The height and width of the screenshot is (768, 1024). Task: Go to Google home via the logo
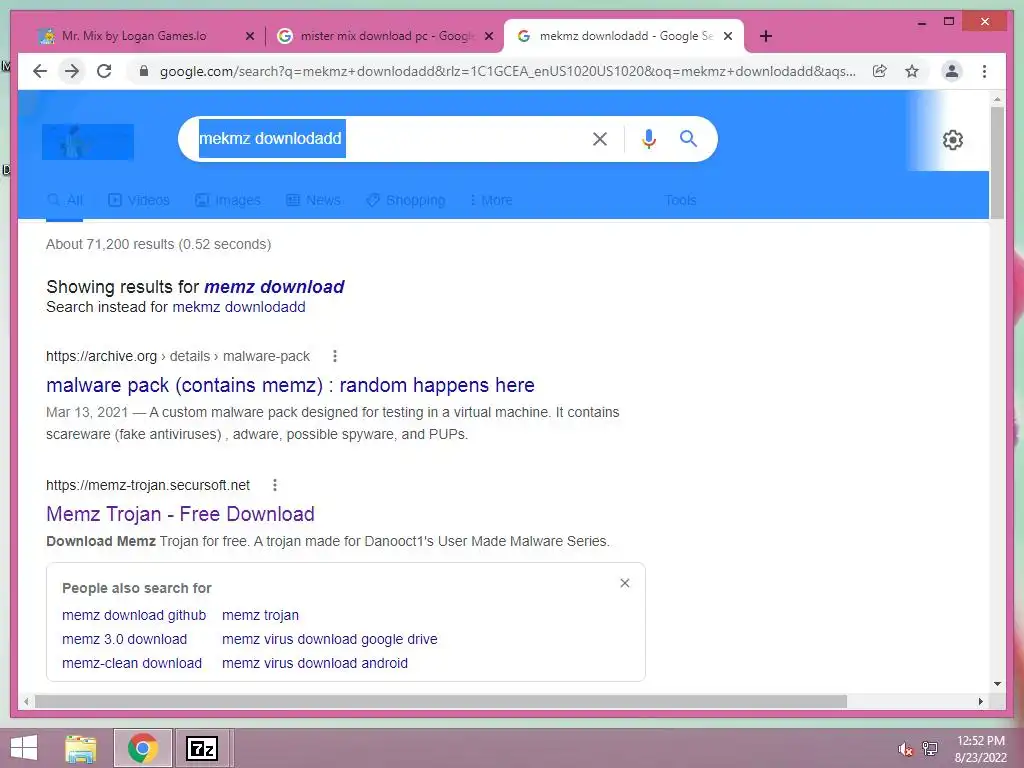click(x=88, y=142)
